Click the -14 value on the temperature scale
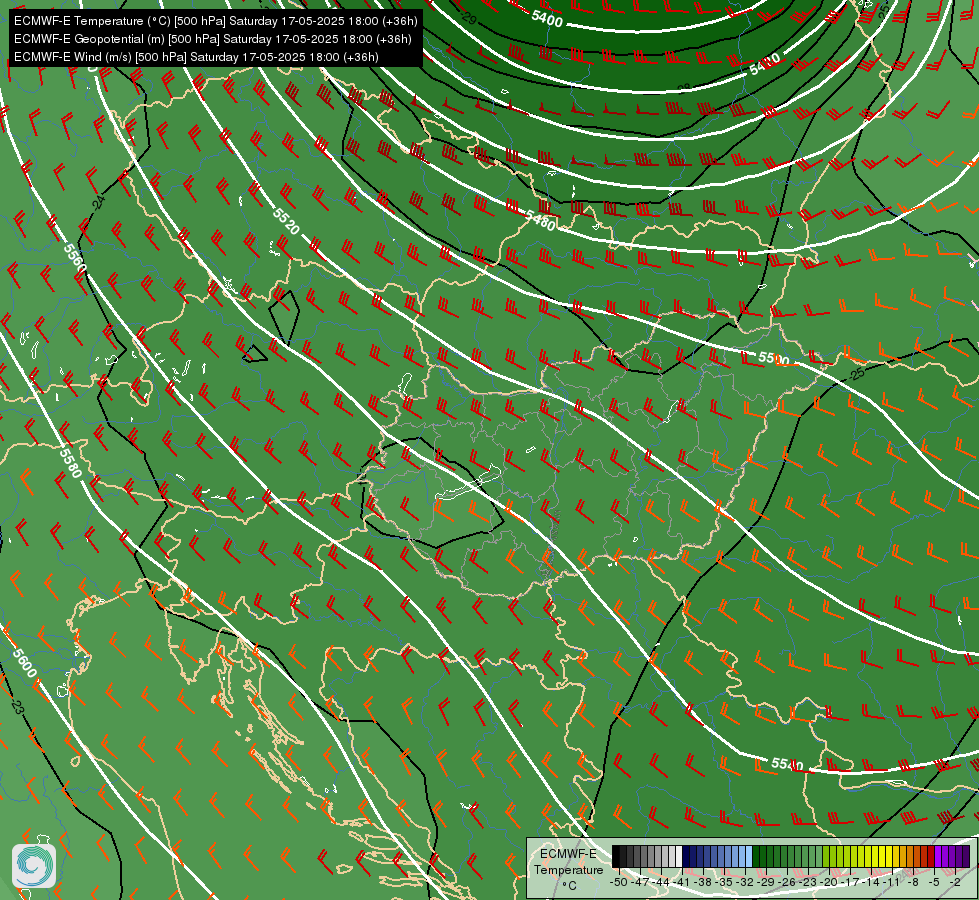 pyautogui.click(x=871, y=882)
